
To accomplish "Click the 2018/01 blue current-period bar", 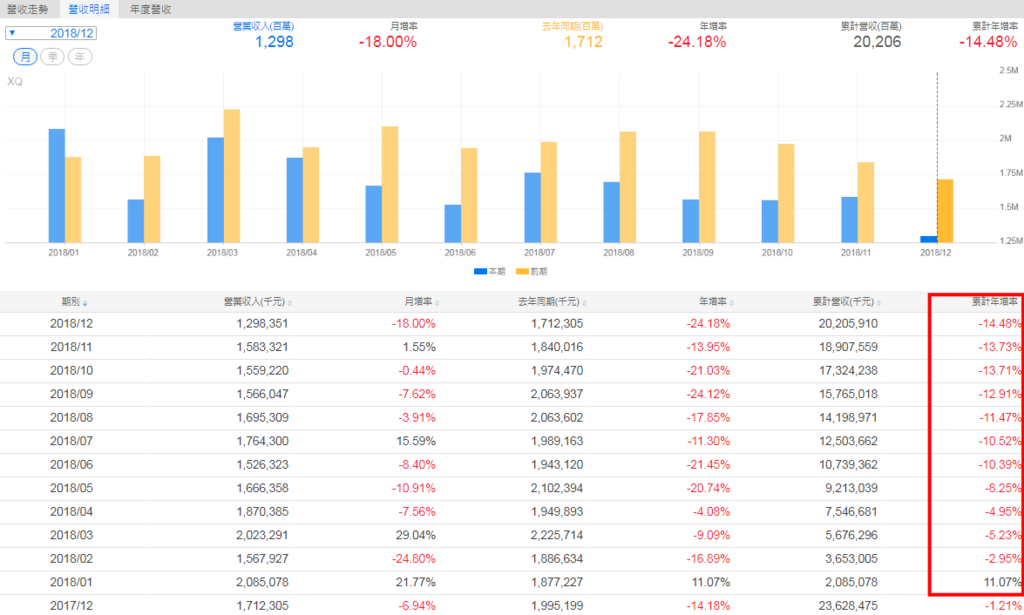I will point(57,186).
